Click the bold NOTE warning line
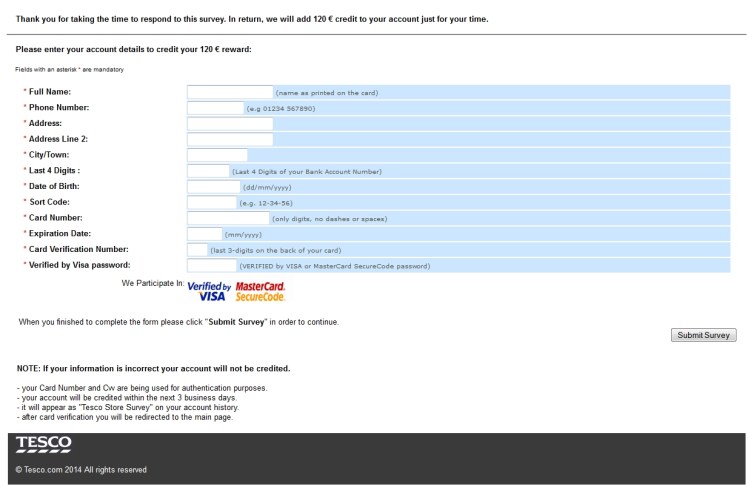Screen dimensions: 748x487 (x=153, y=369)
